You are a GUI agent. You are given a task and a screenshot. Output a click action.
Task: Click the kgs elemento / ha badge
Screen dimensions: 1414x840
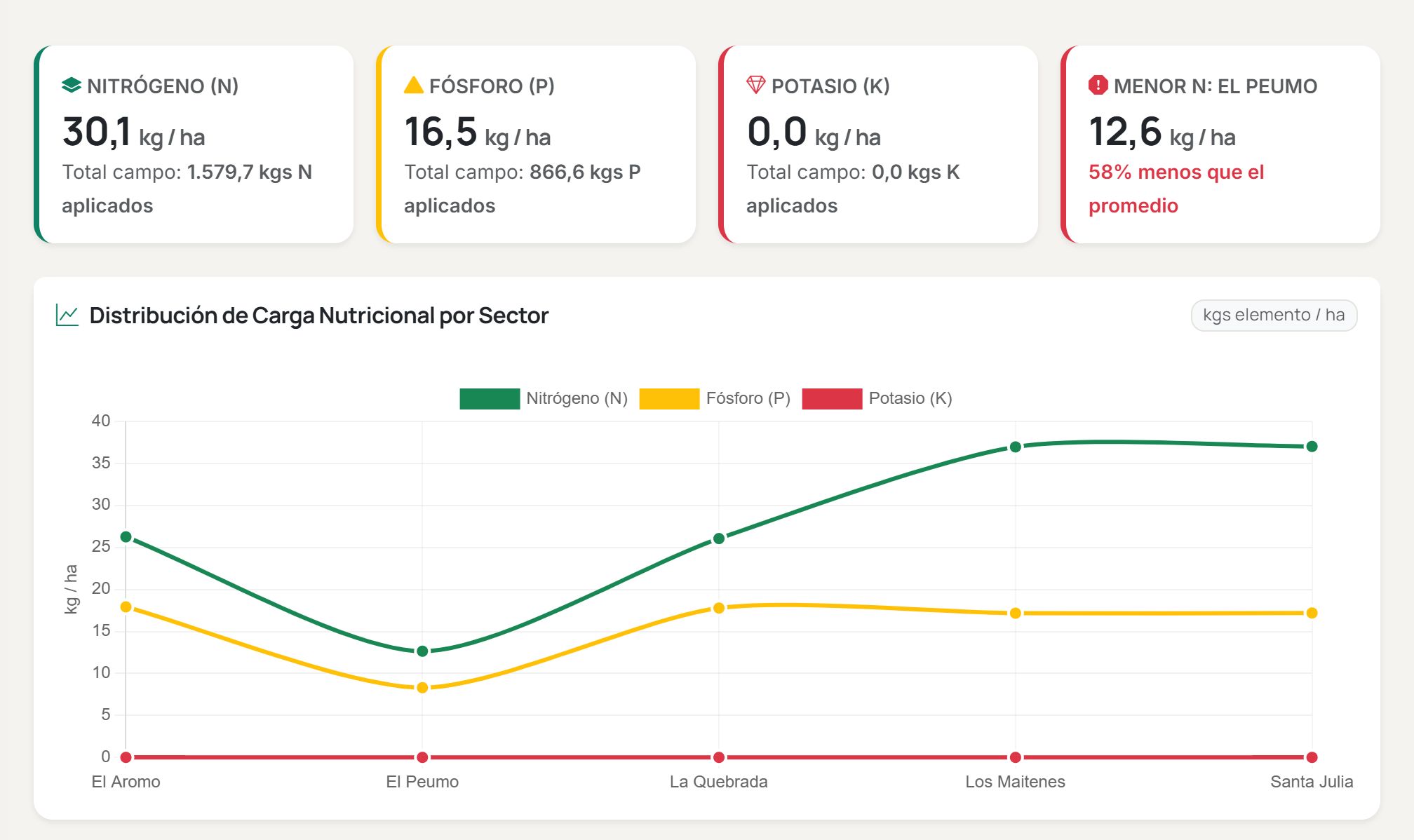tap(1274, 315)
